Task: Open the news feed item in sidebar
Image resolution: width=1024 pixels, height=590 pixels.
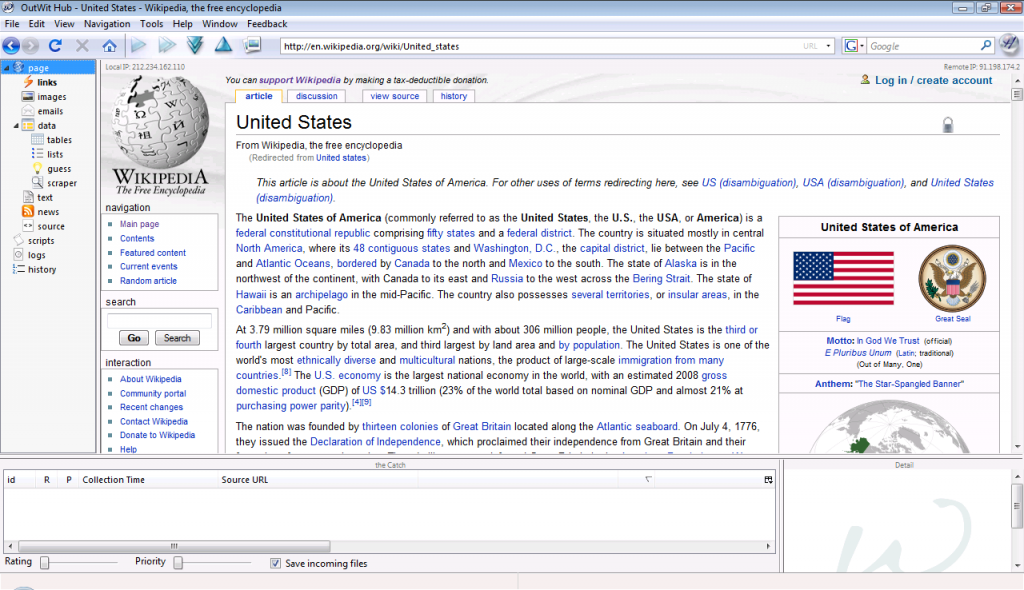Action: (48, 212)
